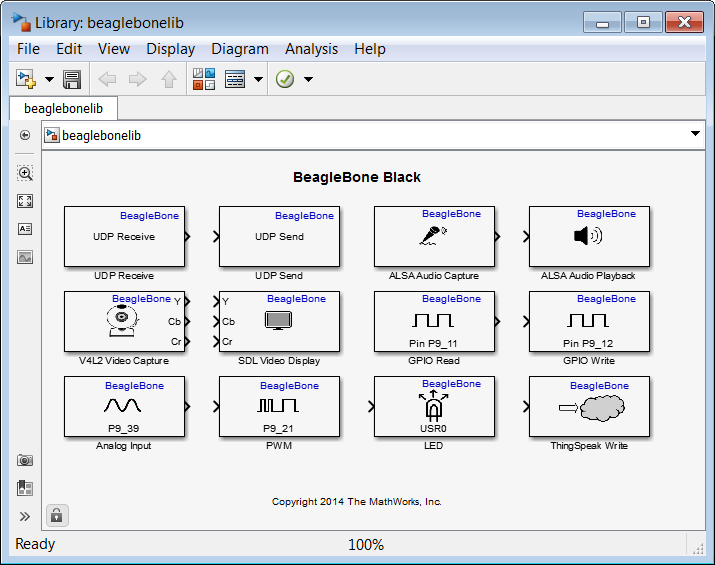Open the breadcrumb path dropdown arrow

click(x=696, y=134)
